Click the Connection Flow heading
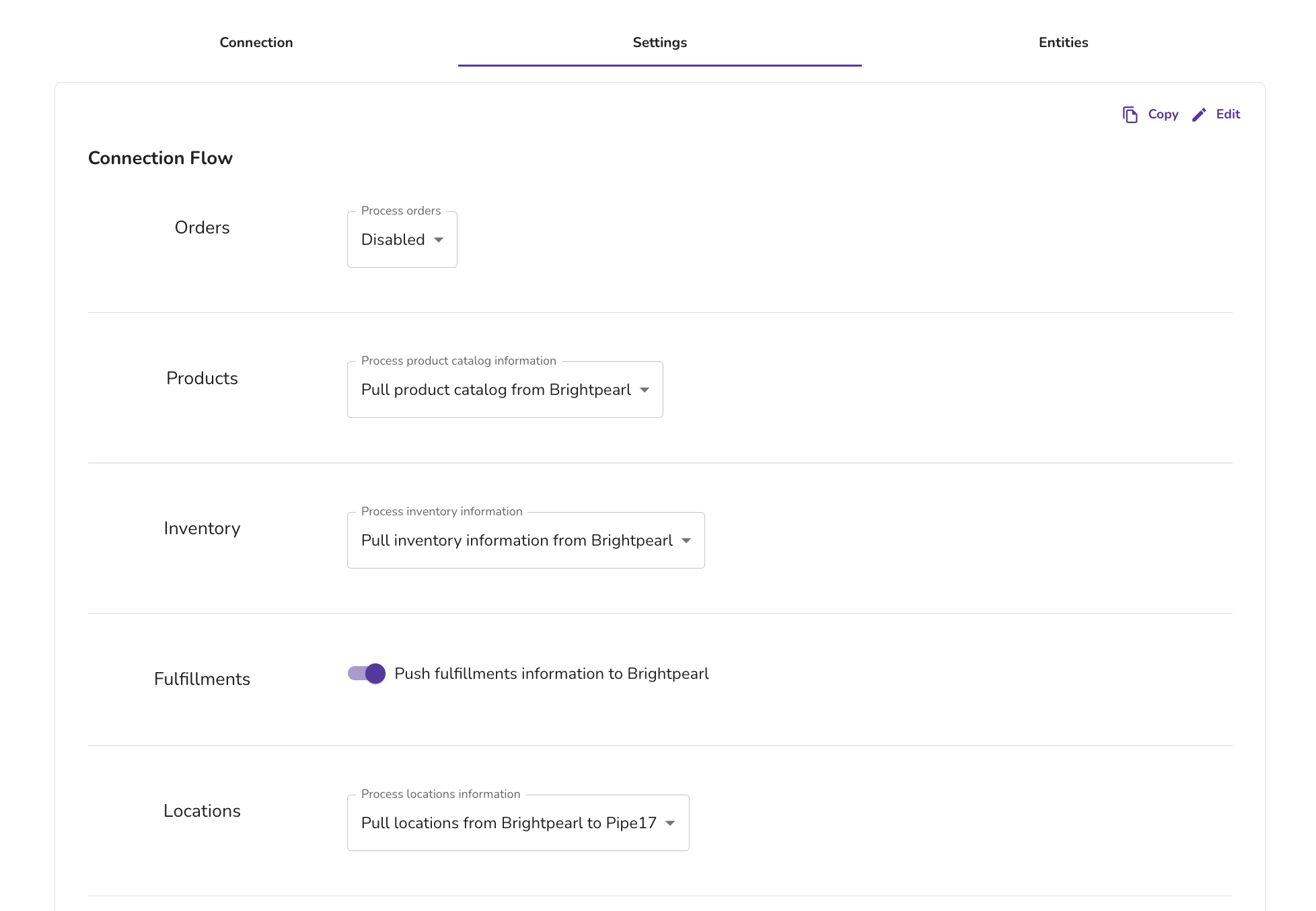Screen dimensions: 1316x911 tap(160, 158)
